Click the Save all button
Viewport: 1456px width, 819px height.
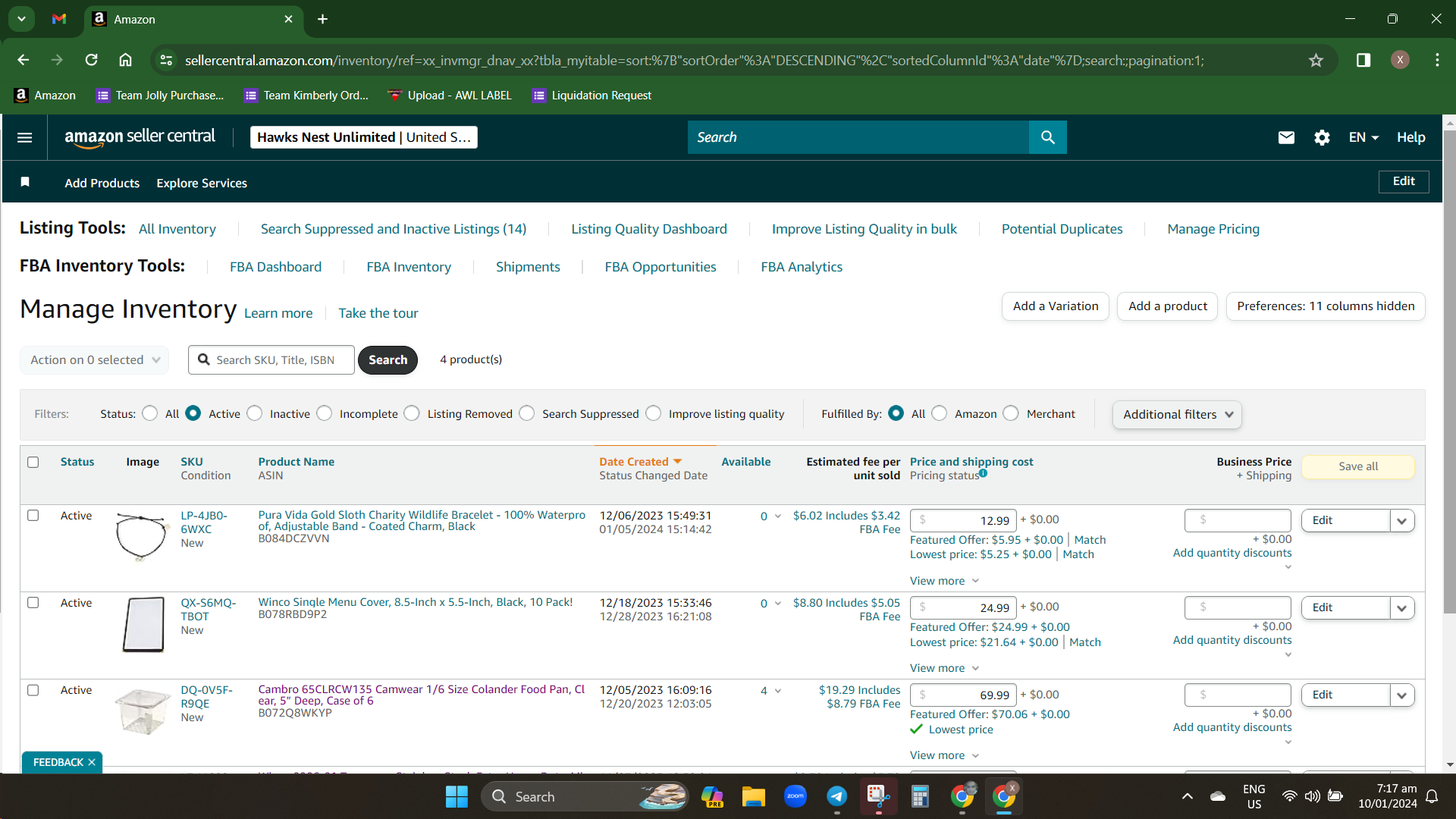coord(1358,466)
